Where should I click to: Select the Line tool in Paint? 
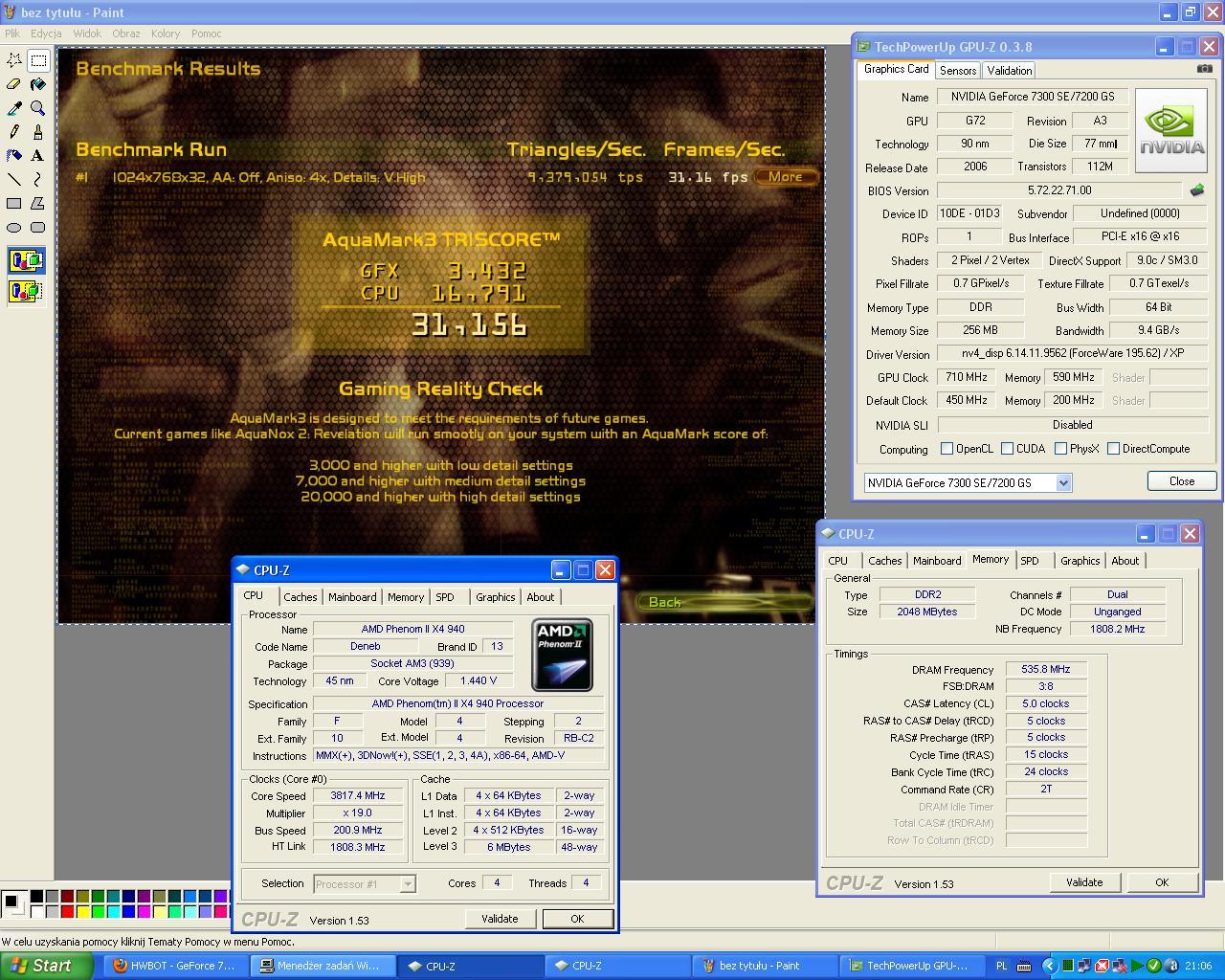click(x=14, y=179)
